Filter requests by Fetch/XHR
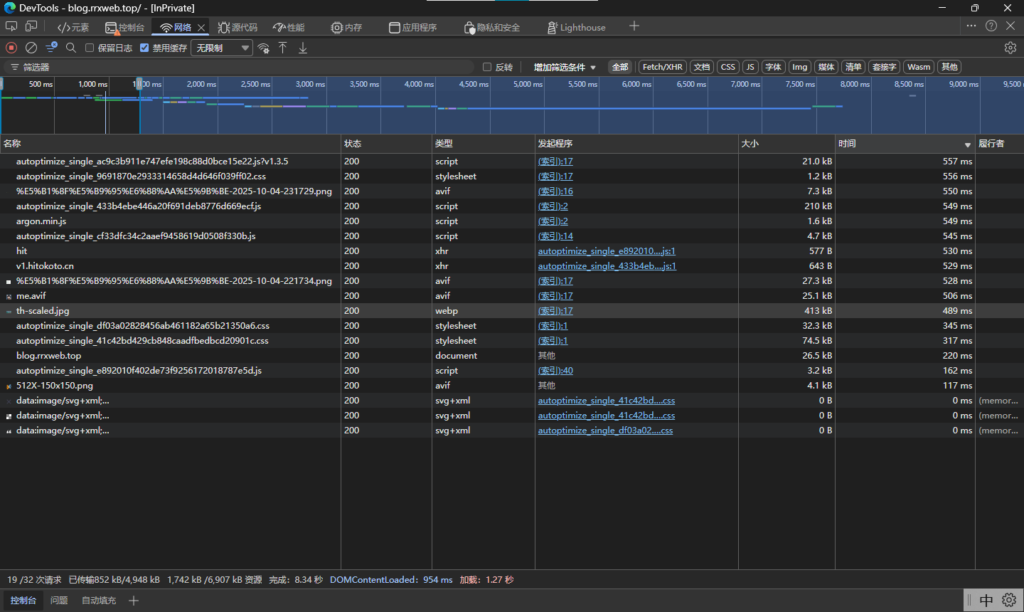Image resolution: width=1024 pixels, height=612 pixels. [661, 67]
